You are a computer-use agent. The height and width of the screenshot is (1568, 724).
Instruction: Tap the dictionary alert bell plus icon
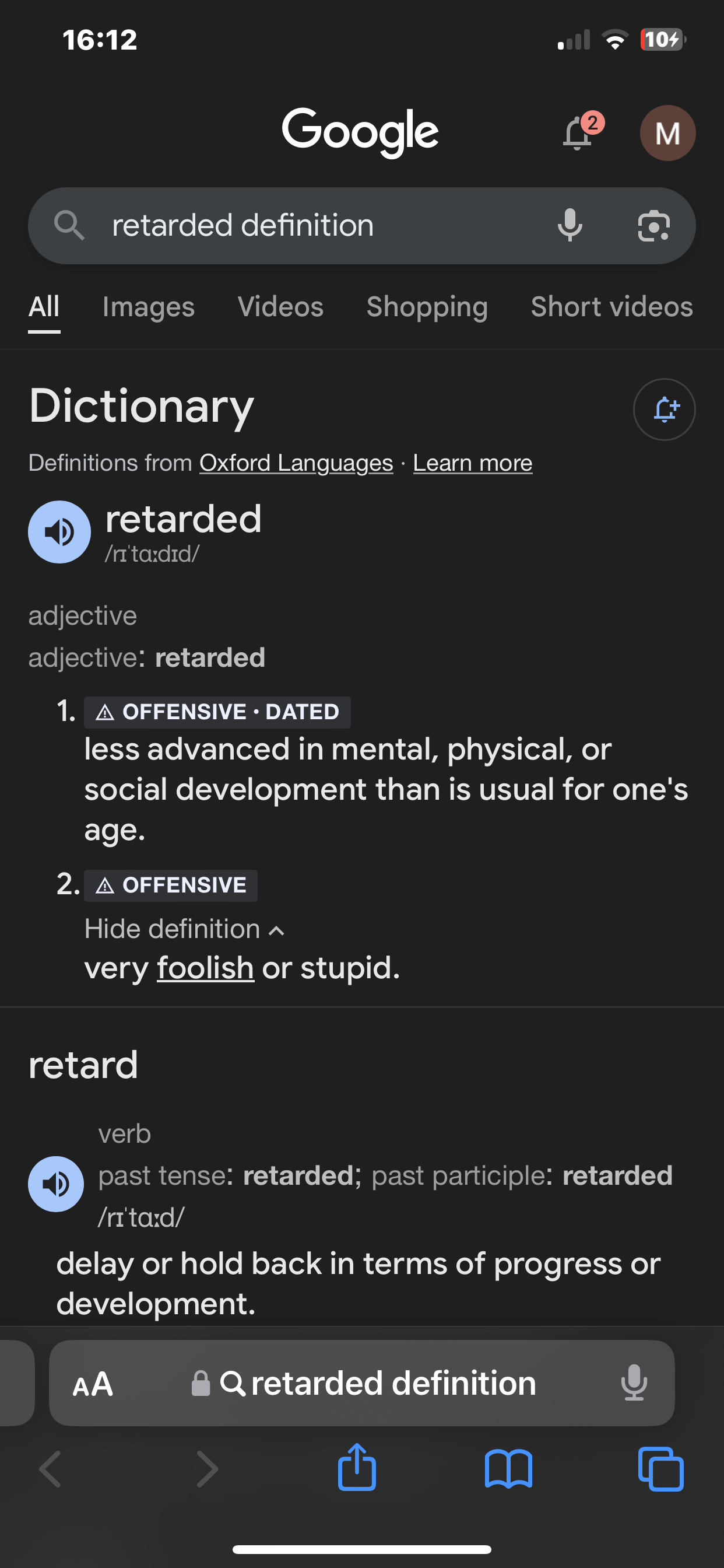pos(665,409)
